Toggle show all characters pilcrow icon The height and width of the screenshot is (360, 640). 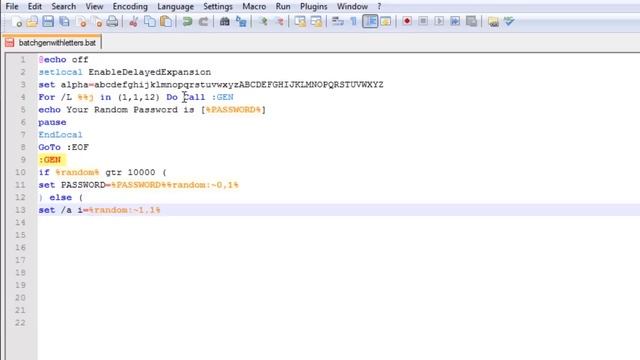(353, 22)
